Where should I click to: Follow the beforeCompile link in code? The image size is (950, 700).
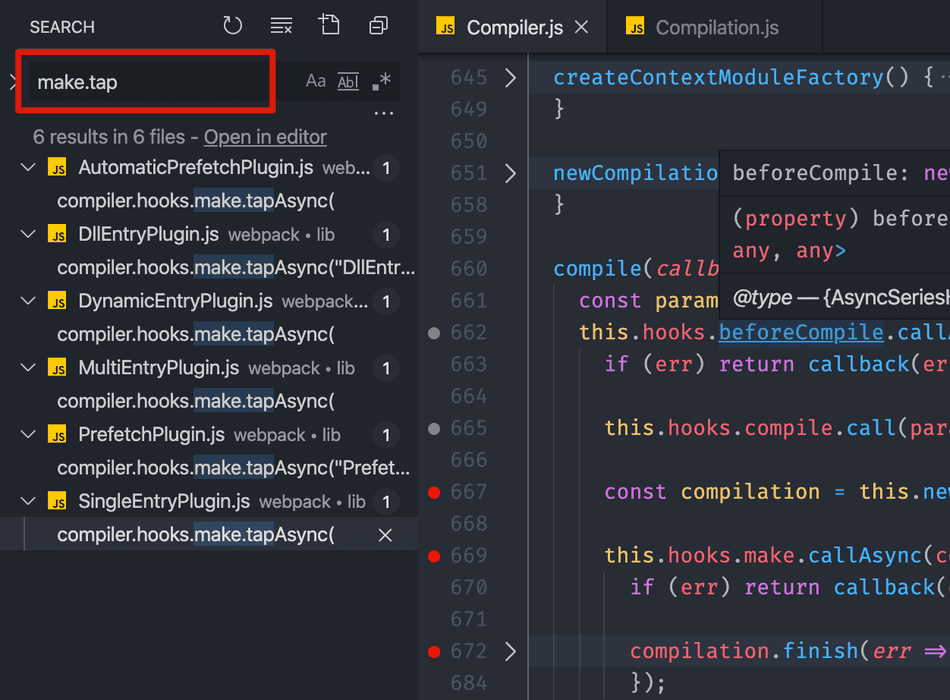801,332
